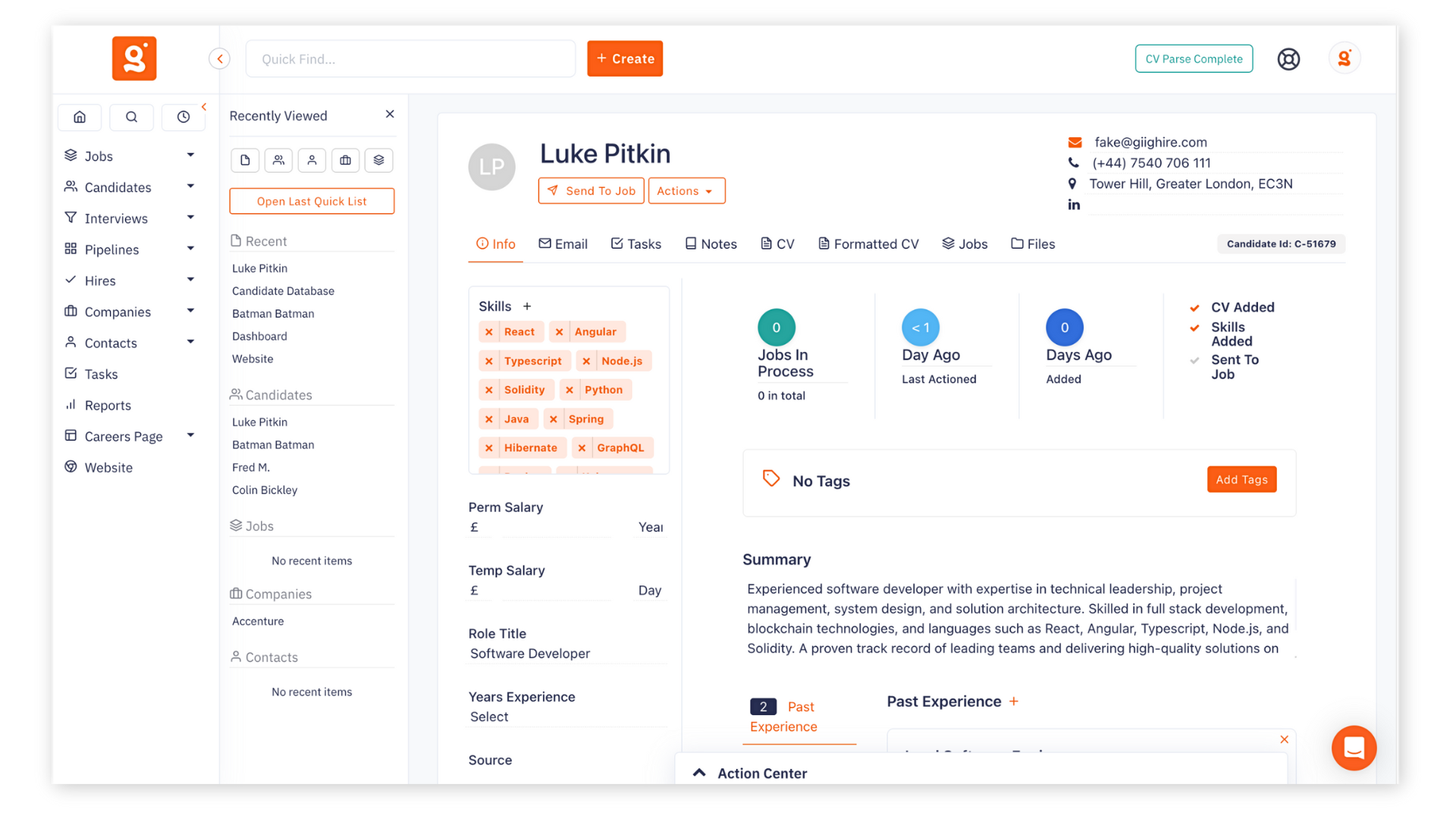Open the recent history clock icon
Screen dimensions: 1456x819
(x=184, y=117)
